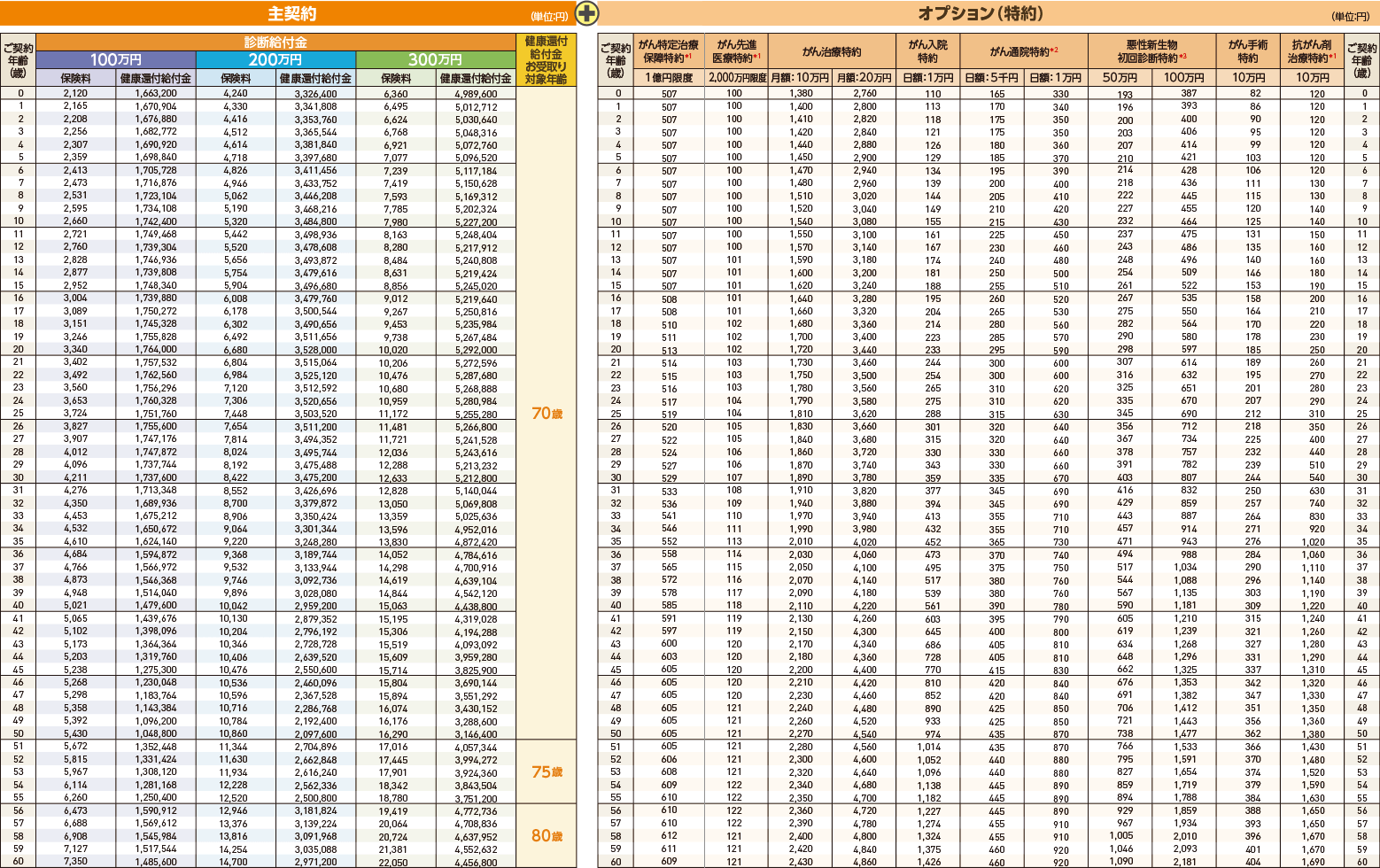Click the 抗がん剤治療特約 column header
1380x868 pixels.
click(x=1312, y=51)
